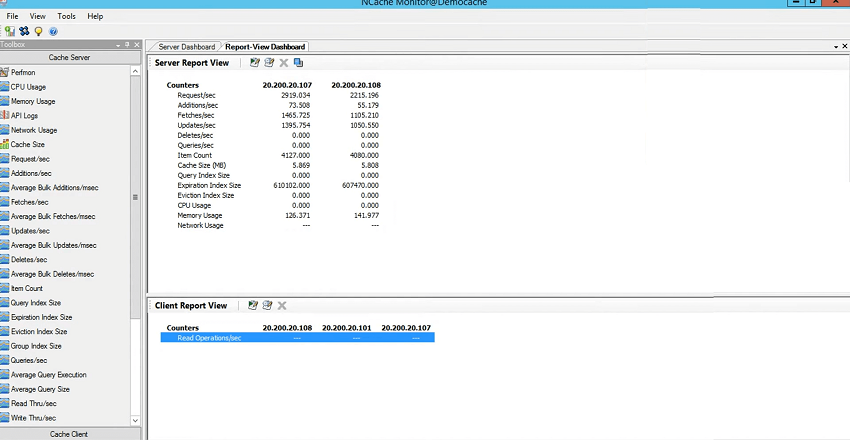Select the Network Usage counter icon
The width and height of the screenshot is (850, 440).
[4, 130]
